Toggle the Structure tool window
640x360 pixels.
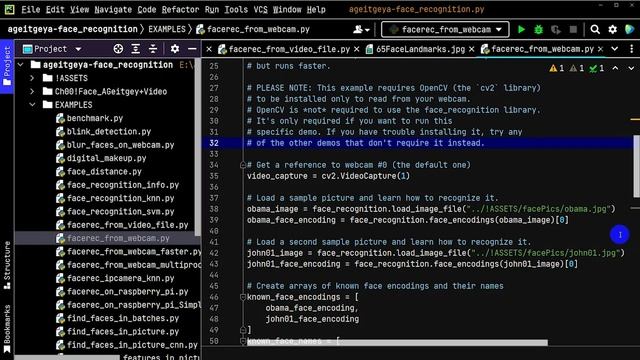[x=7, y=265]
